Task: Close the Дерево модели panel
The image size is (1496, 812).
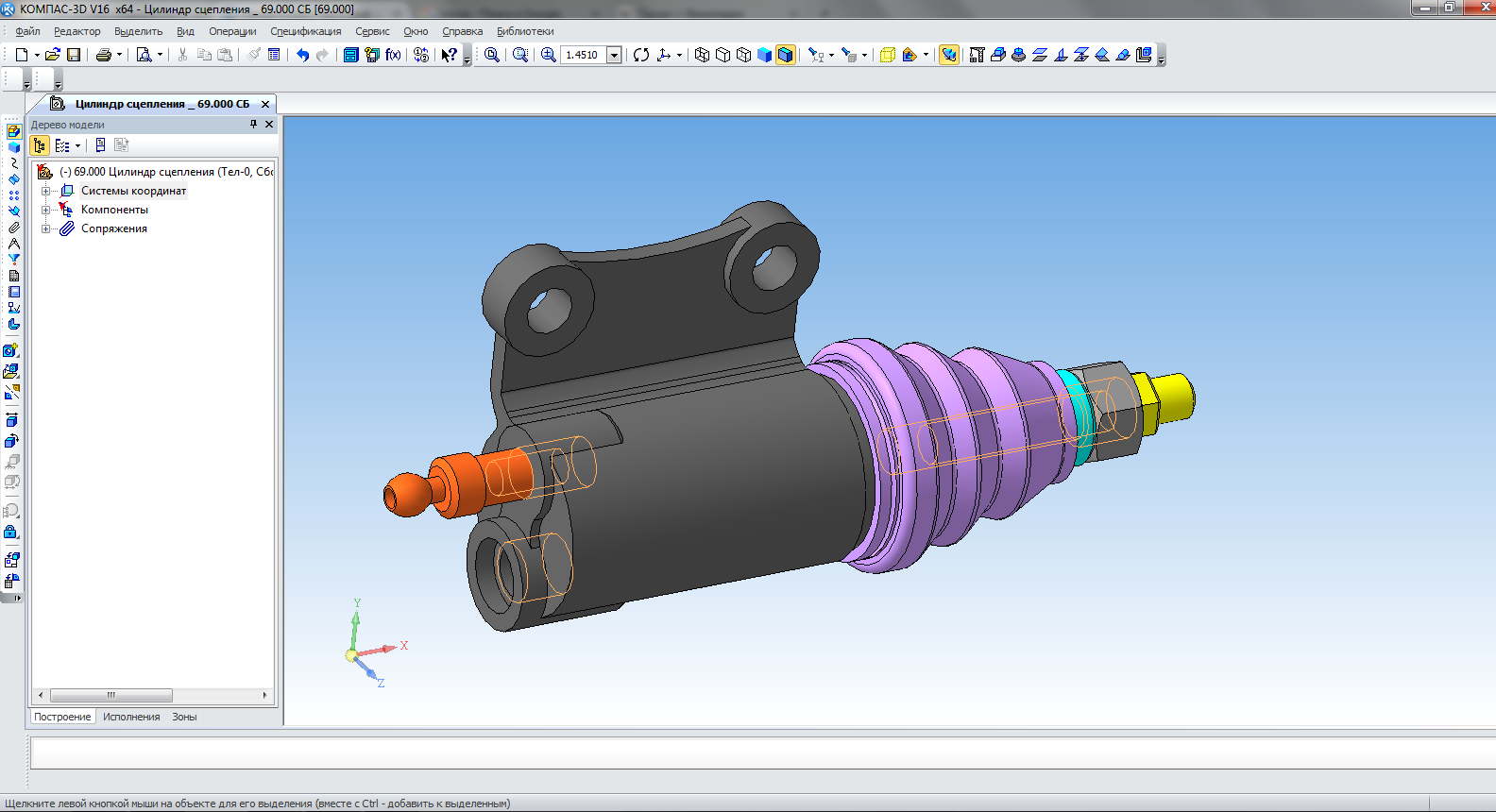Action: (x=269, y=124)
